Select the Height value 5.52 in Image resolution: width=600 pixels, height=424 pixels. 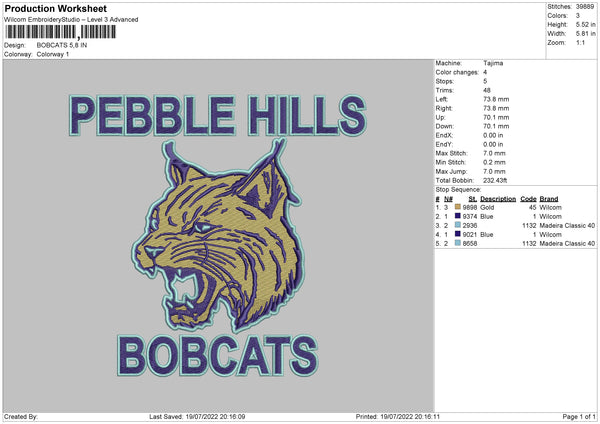click(585, 24)
